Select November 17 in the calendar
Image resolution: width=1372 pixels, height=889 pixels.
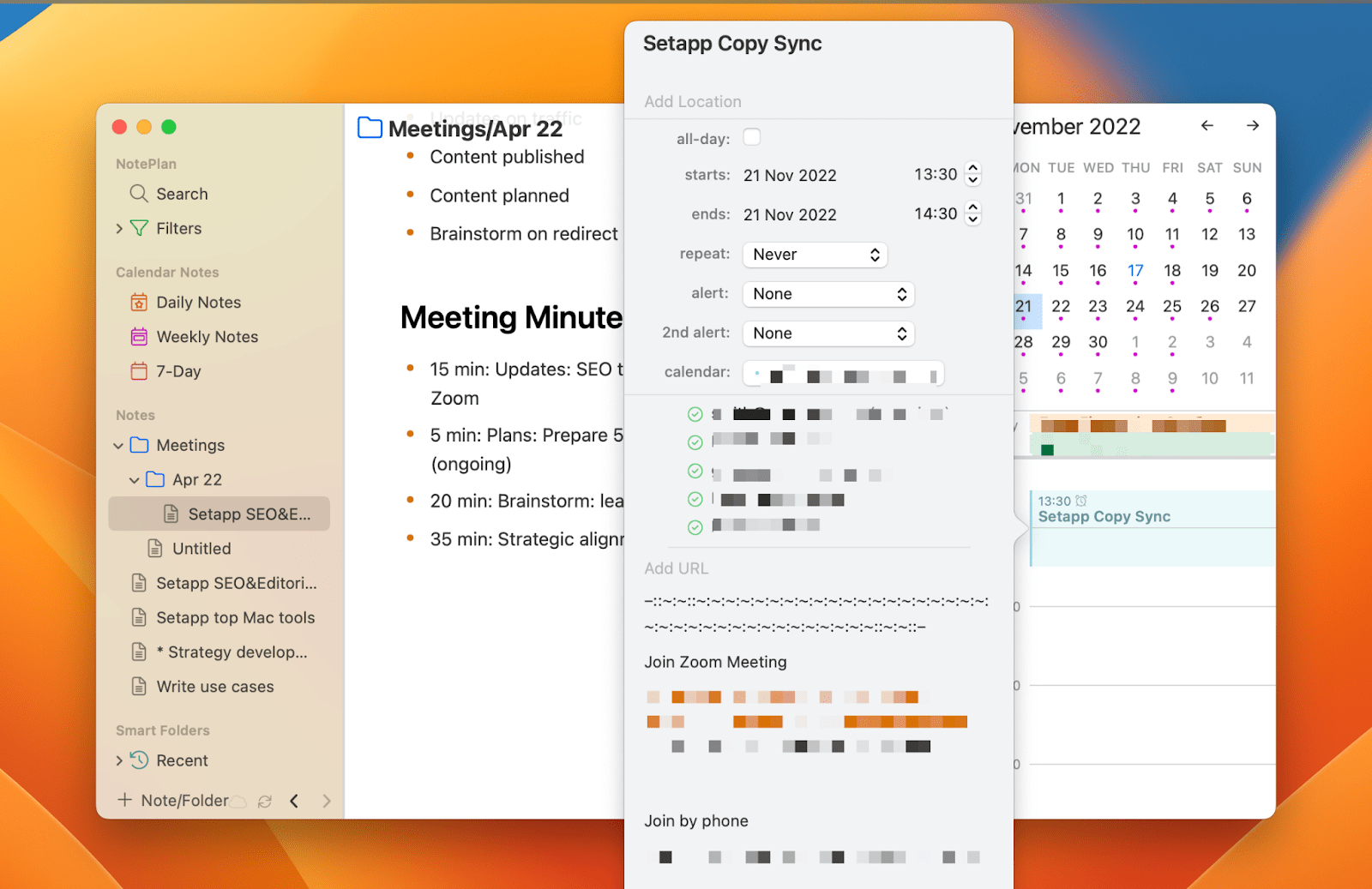[x=1135, y=271]
